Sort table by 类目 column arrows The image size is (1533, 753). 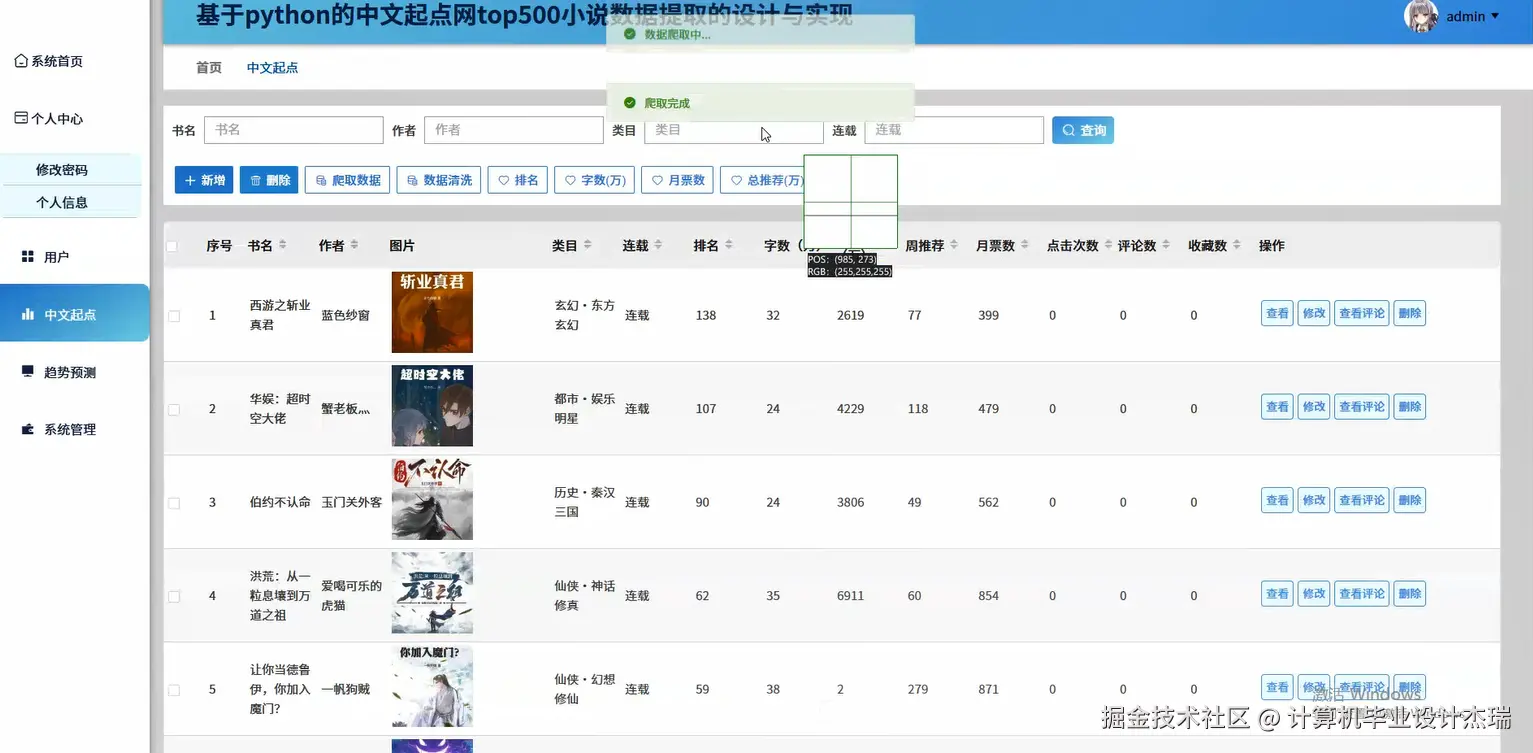click(587, 245)
